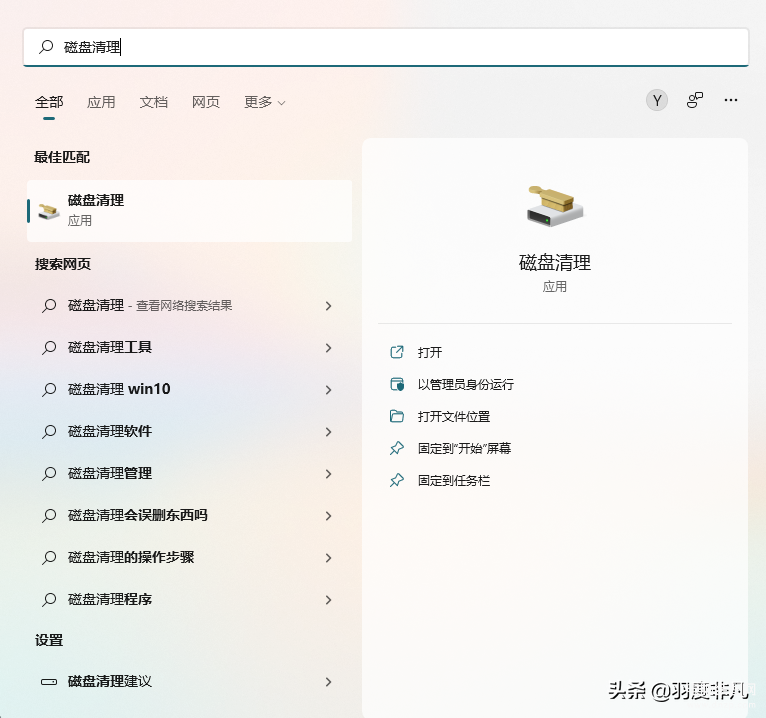Open the three-dot options menu
The image size is (766, 718).
click(731, 100)
